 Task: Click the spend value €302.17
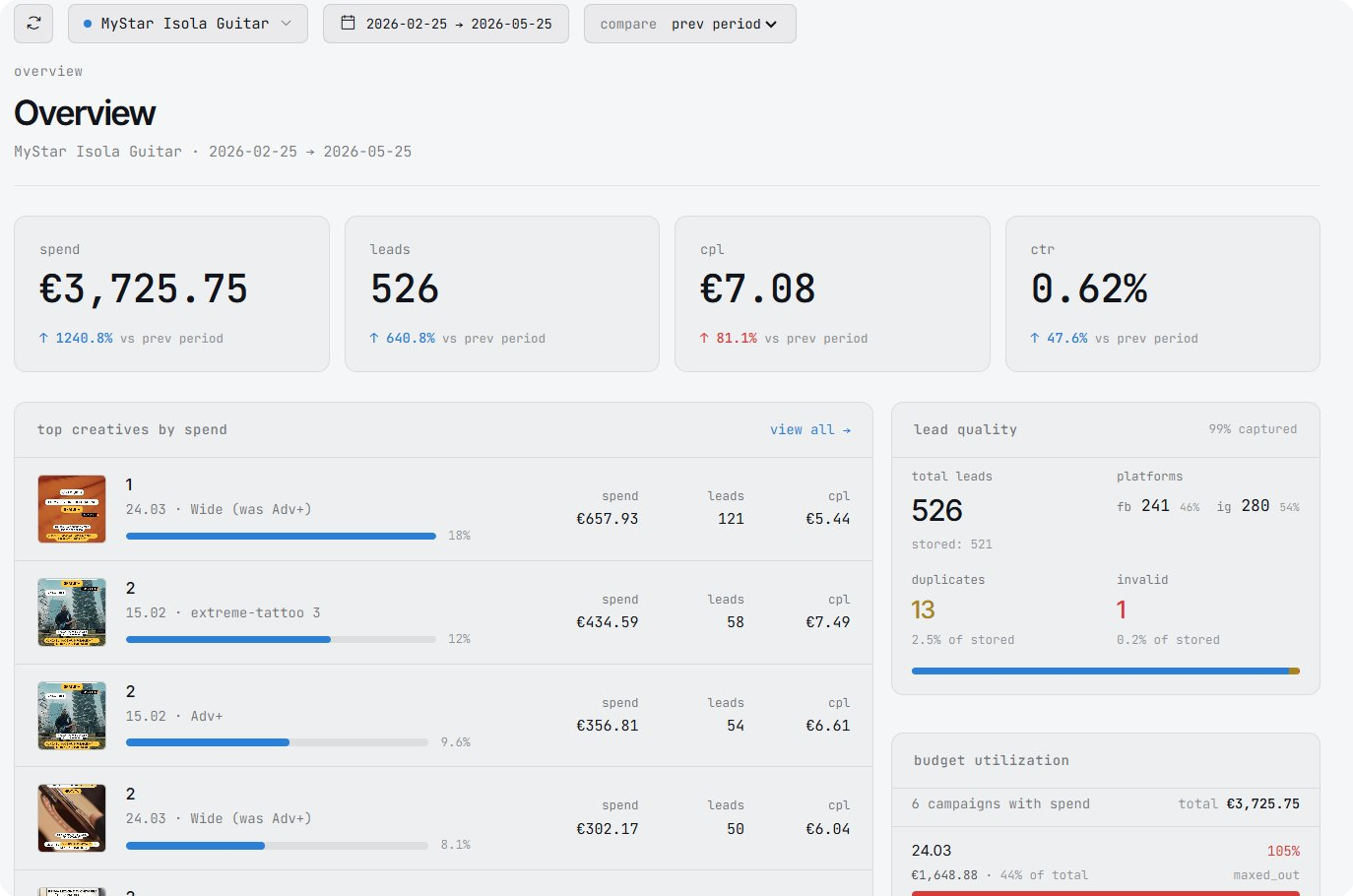tap(608, 829)
